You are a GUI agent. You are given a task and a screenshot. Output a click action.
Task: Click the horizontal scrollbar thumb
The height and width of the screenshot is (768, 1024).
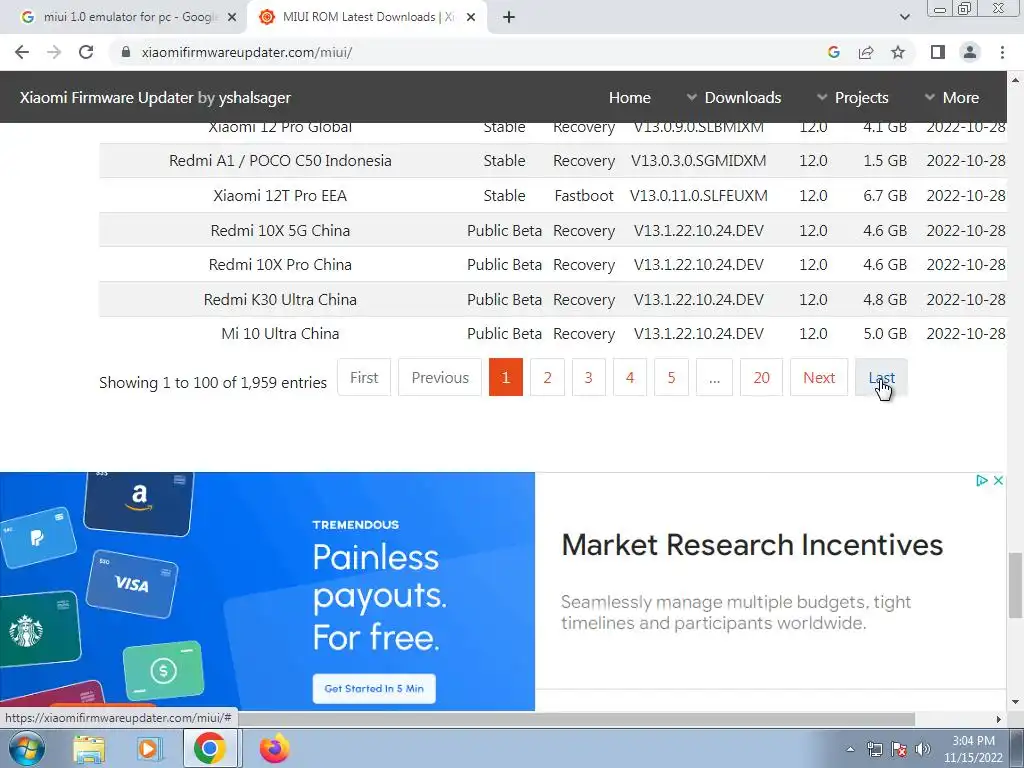click(457, 719)
